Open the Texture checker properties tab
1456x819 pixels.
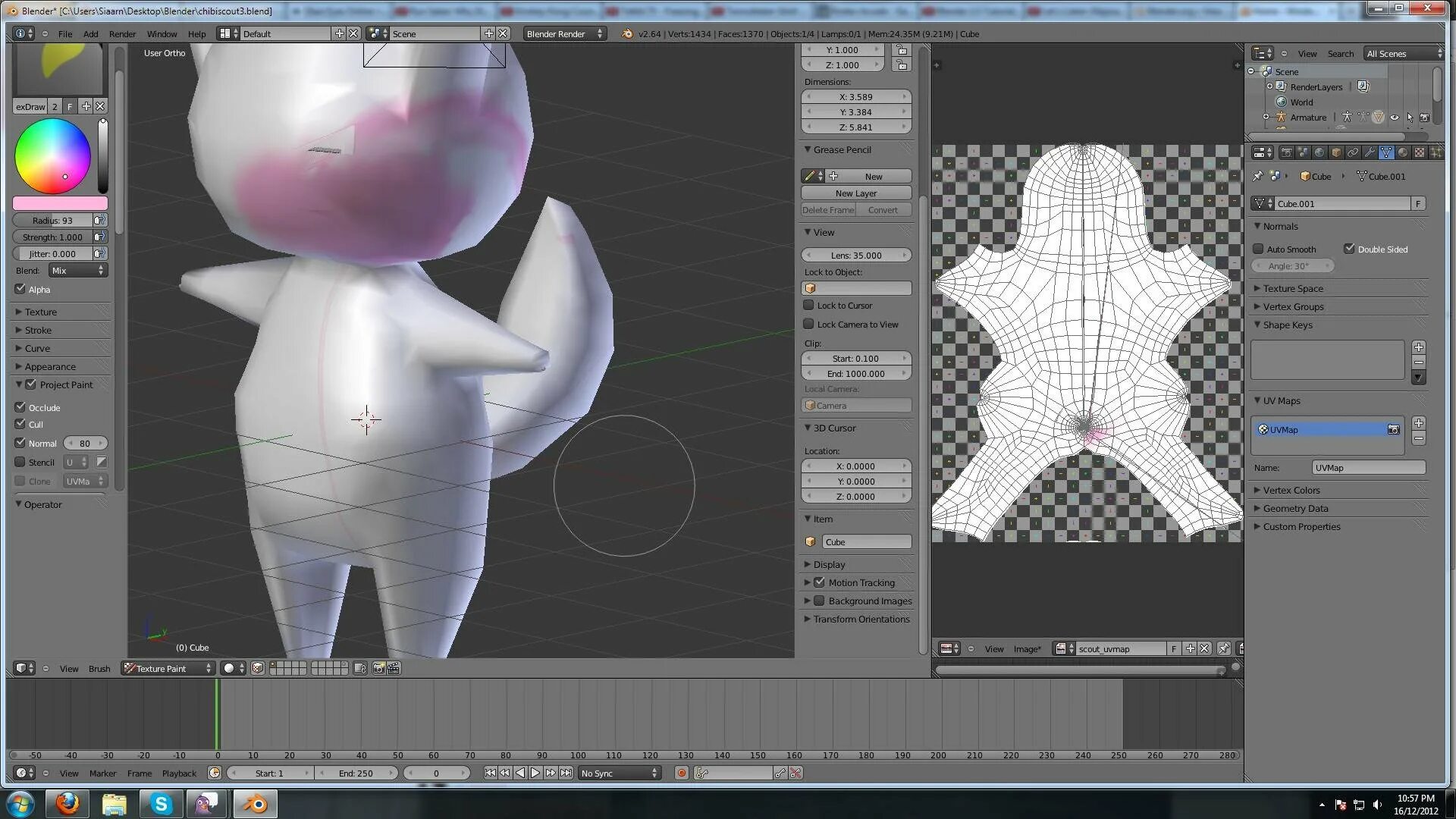coord(1420,152)
